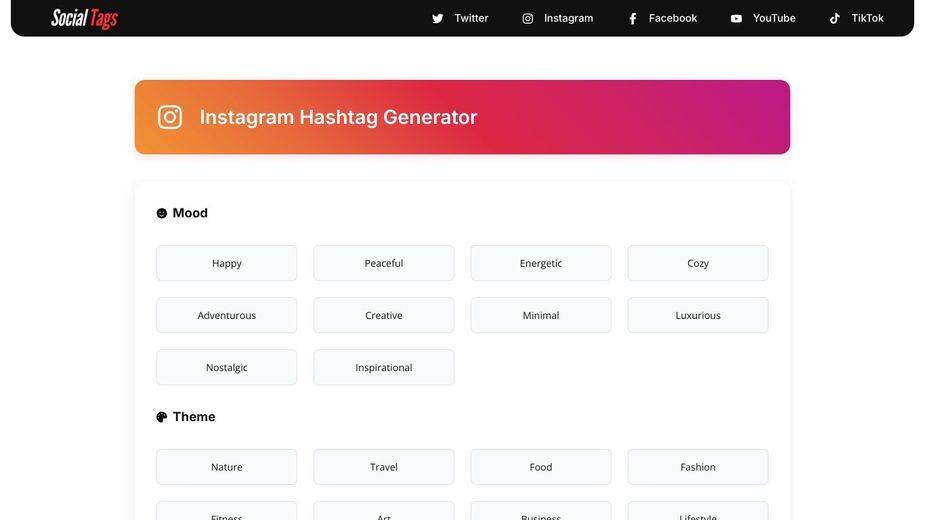The image size is (925, 520).
Task: Click the smiley icon beside Mood
Action: click(x=162, y=213)
